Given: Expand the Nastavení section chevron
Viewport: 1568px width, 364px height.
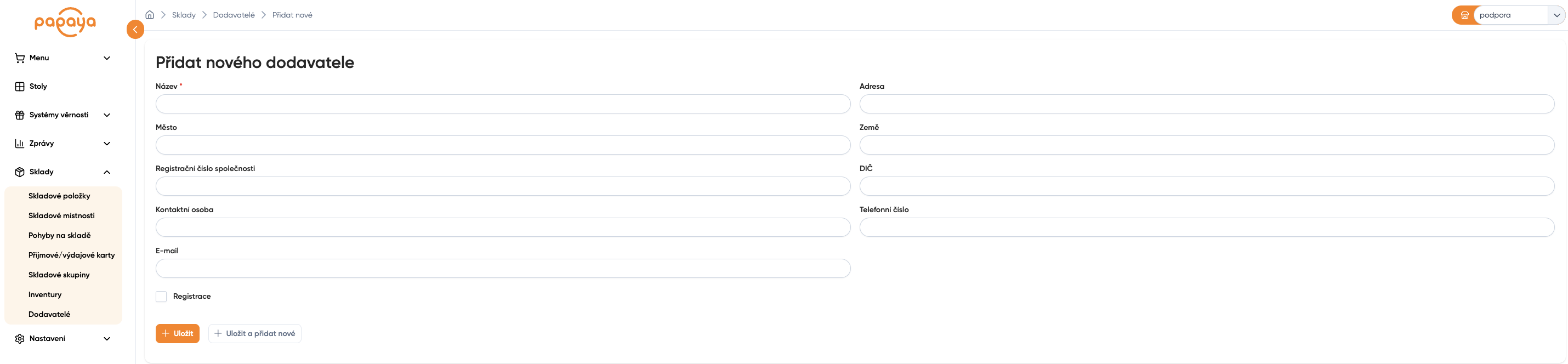Looking at the screenshot, I should pyautogui.click(x=107, y=338).
